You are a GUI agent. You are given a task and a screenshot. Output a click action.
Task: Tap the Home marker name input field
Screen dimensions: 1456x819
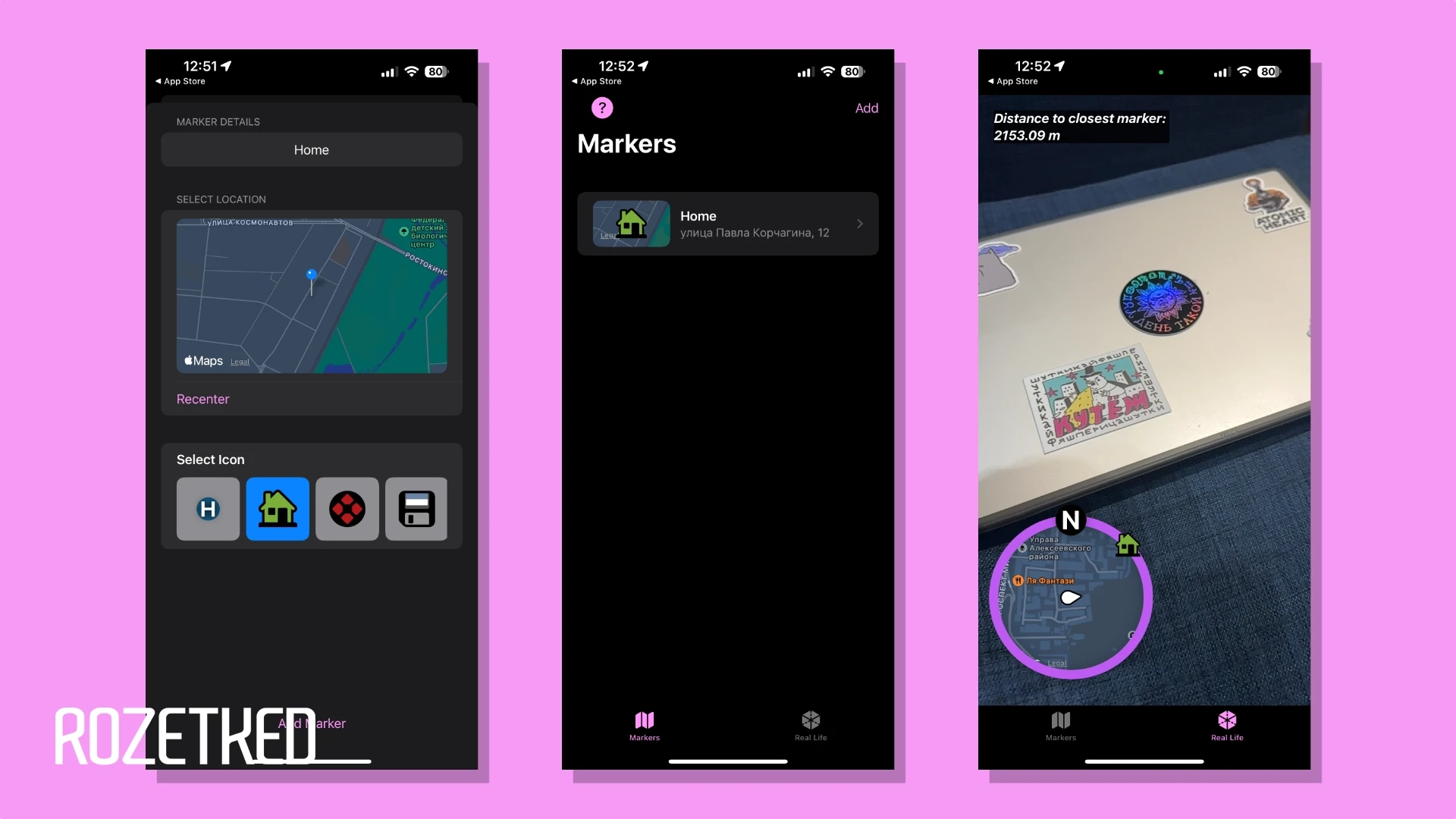coord(311,150)
